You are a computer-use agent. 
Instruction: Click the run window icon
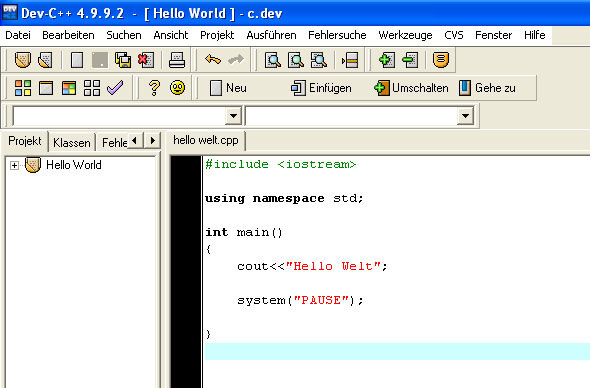click(x=46, y=88)
